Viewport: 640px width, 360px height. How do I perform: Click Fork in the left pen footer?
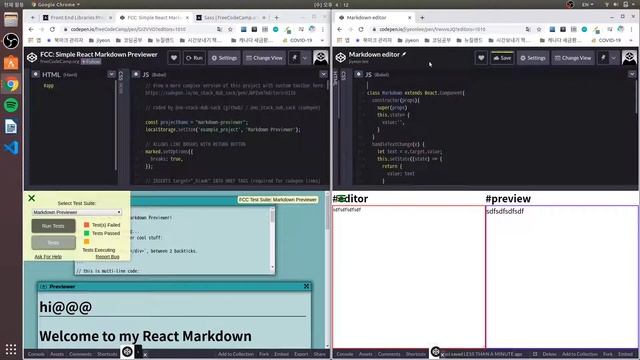coord(264,354)
